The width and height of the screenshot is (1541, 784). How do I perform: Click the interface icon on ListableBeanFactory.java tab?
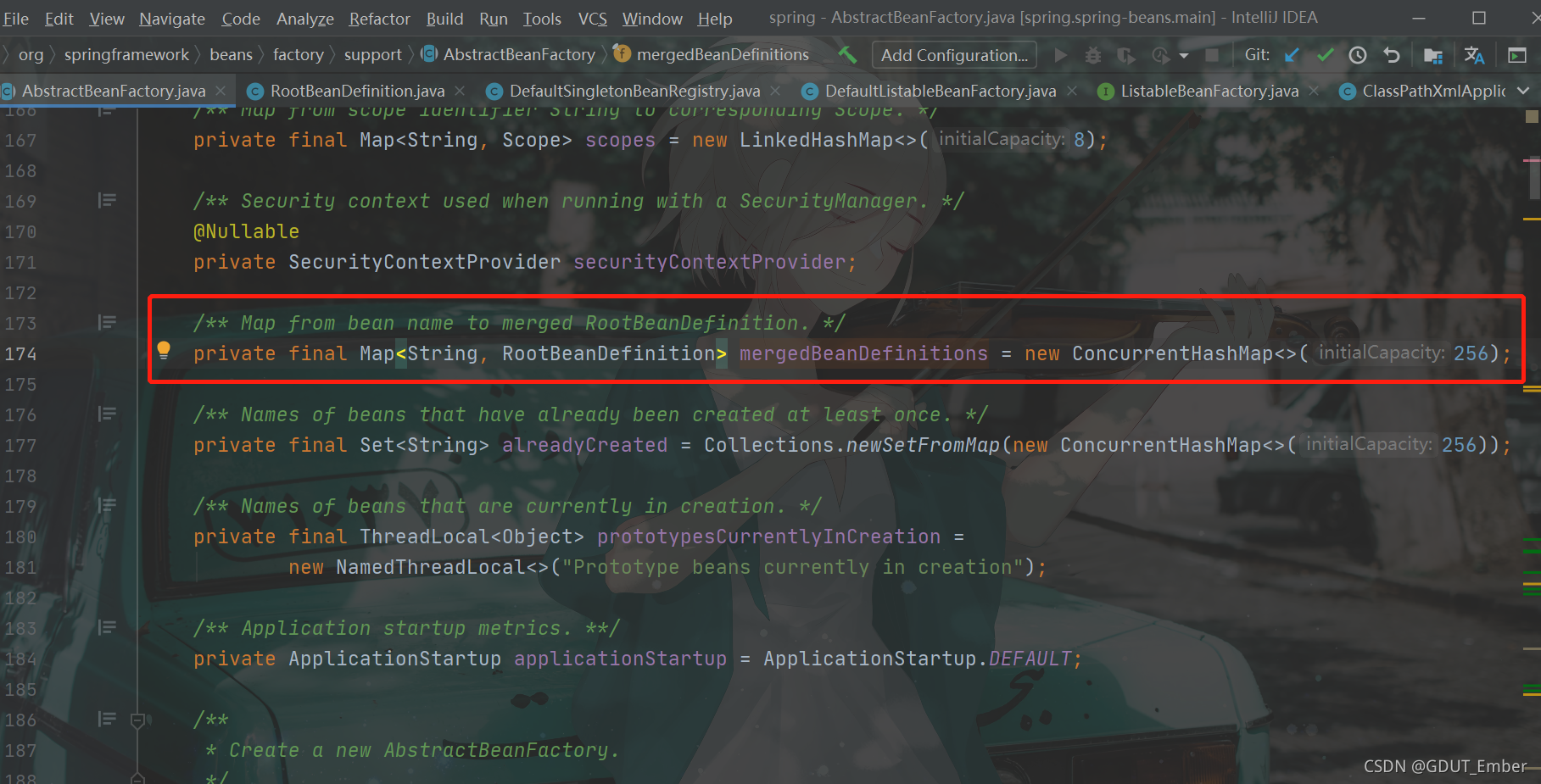coord(1105,91)
